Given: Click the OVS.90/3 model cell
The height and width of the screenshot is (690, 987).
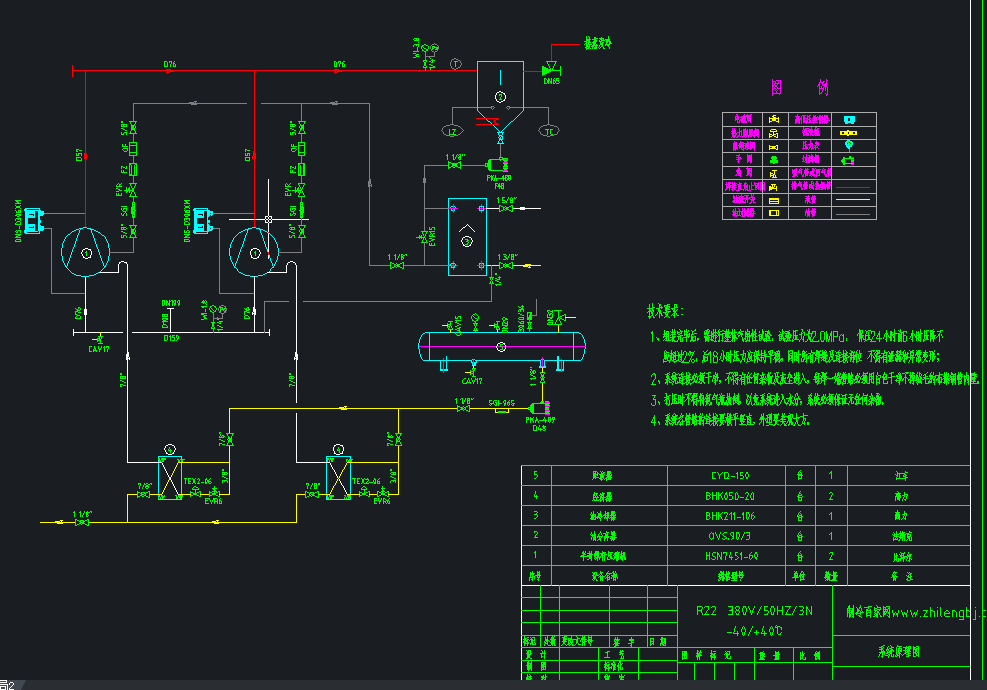Looking at the screenshot, I should point(730,536).
